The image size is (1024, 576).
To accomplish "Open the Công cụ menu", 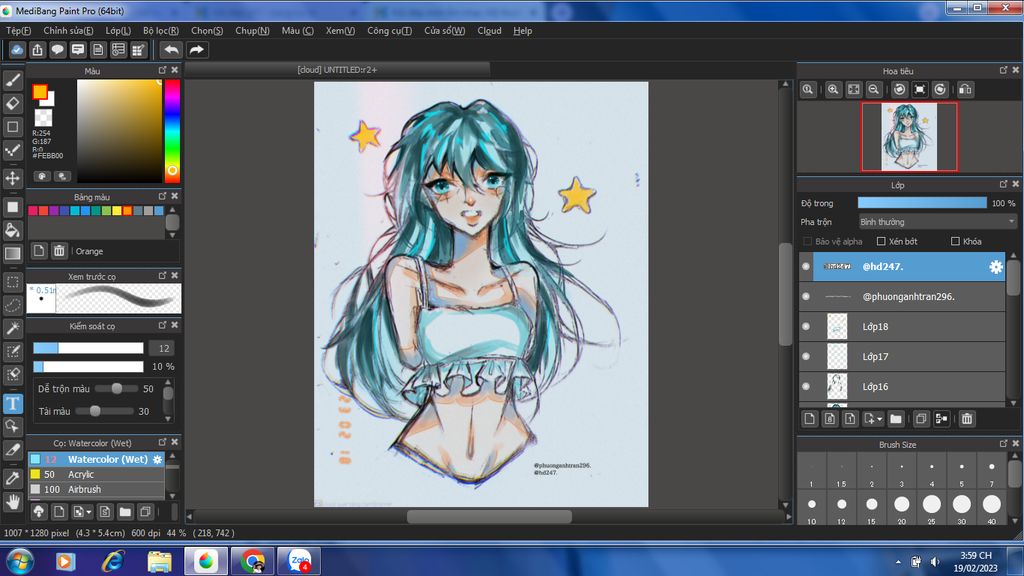I will coord(388,31).
